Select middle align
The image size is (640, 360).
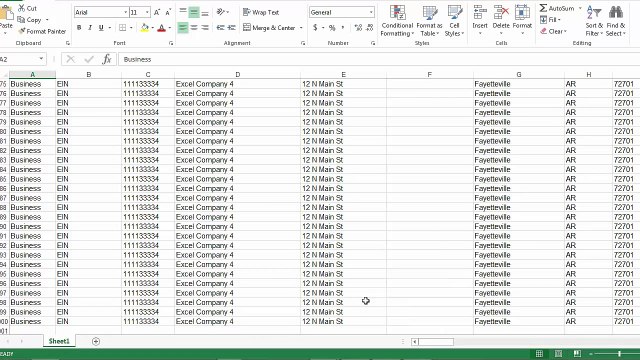pyautogui.click(x=194, y=12)
